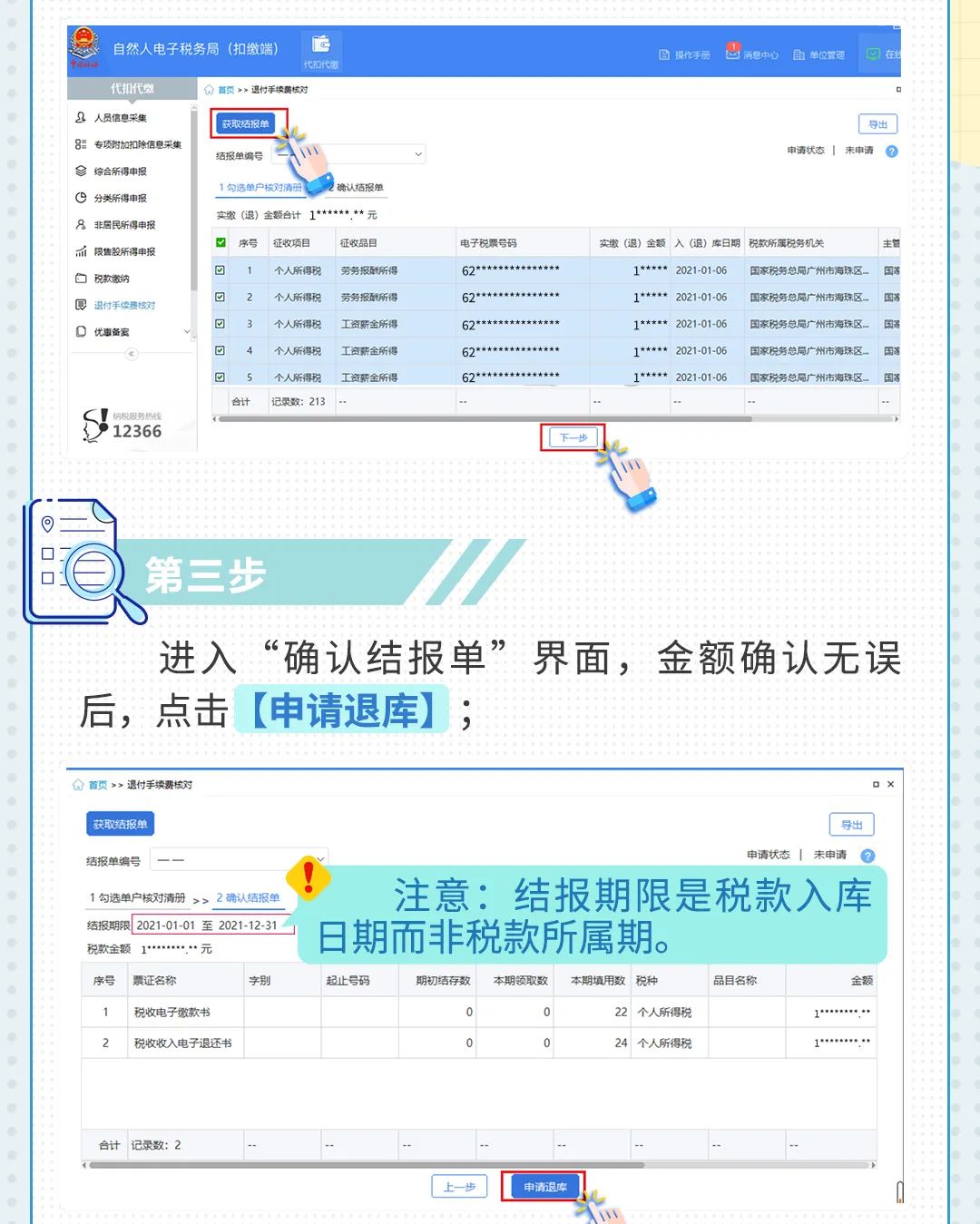Select the 税收收入电子退还书 row
The image size is (980, 1224).
tap(478, 1043)
